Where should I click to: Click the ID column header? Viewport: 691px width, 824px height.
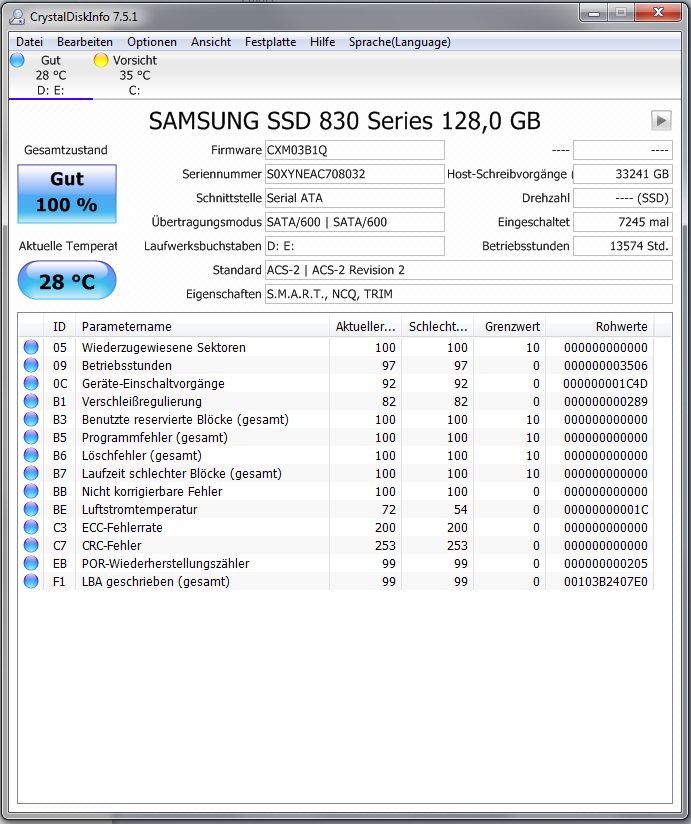(59, 326)
